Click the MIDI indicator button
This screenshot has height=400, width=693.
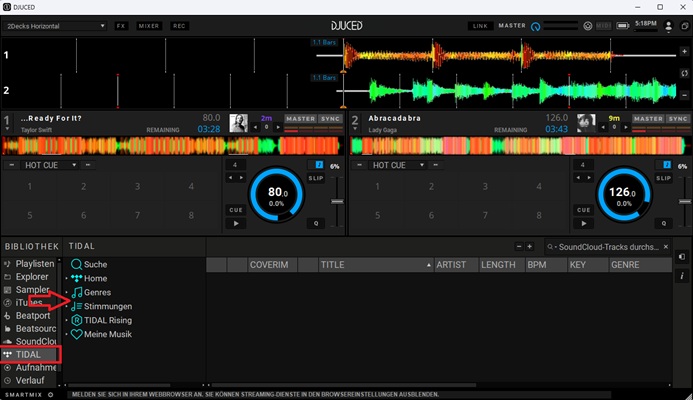click(603, 26)
